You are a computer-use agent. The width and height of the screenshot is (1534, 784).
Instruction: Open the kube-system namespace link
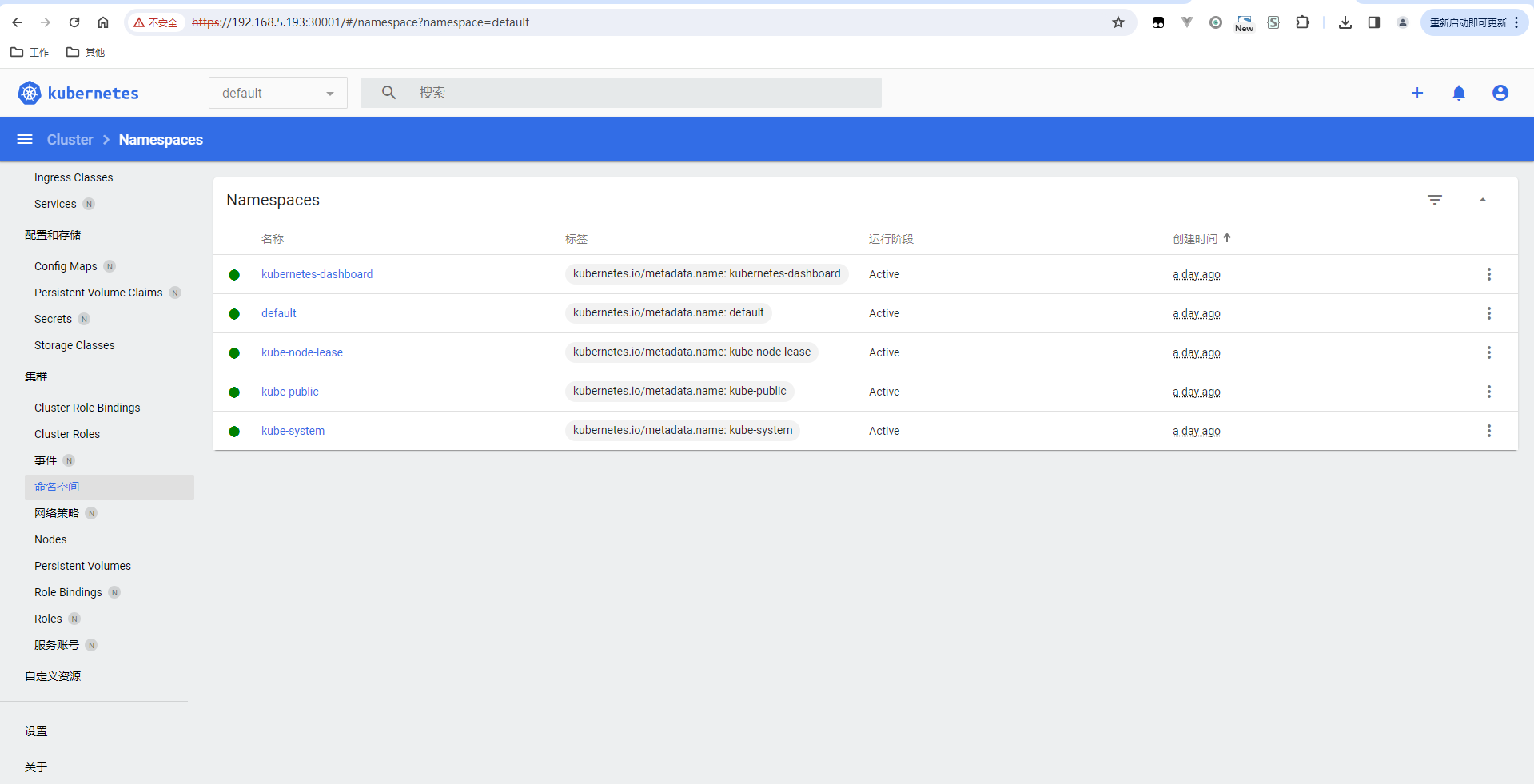(293, 431)
